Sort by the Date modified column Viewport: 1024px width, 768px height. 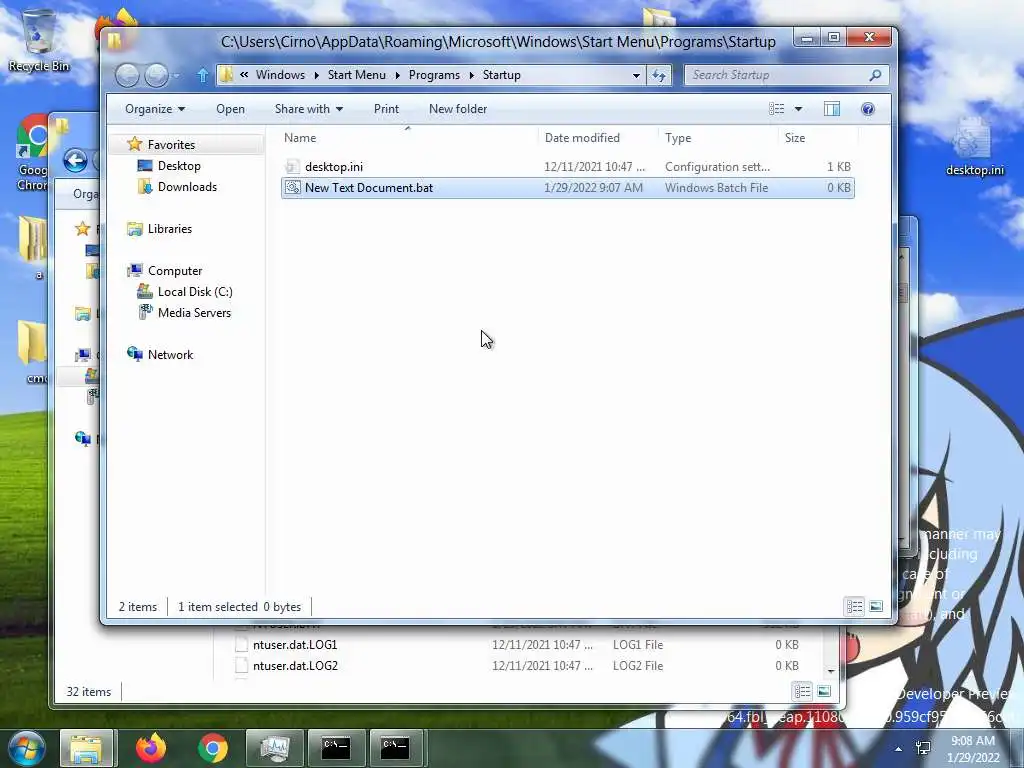[598, 138]
